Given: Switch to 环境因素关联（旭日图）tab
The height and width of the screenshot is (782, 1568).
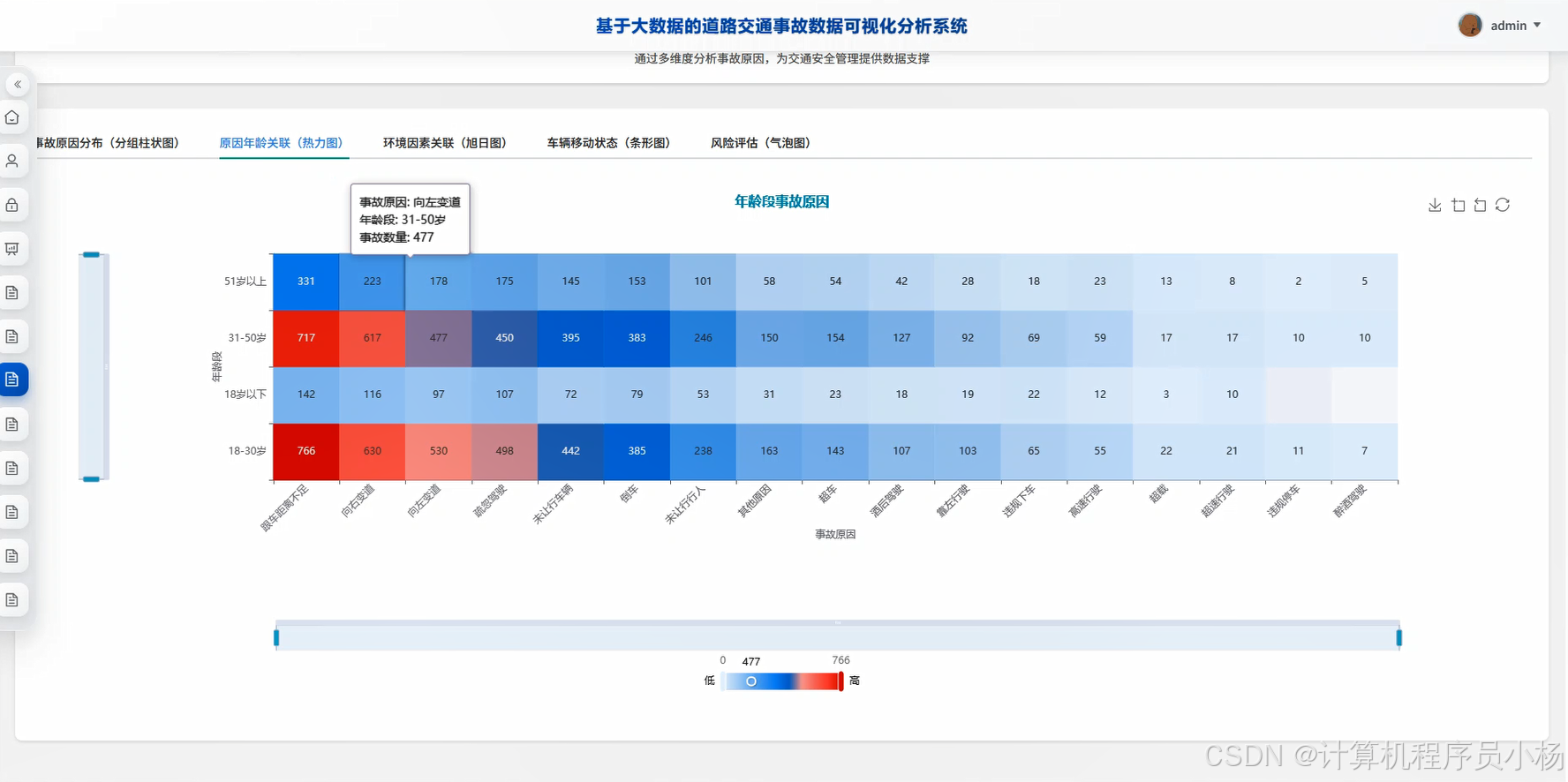Looking at the screenshot, I should 445,143.
